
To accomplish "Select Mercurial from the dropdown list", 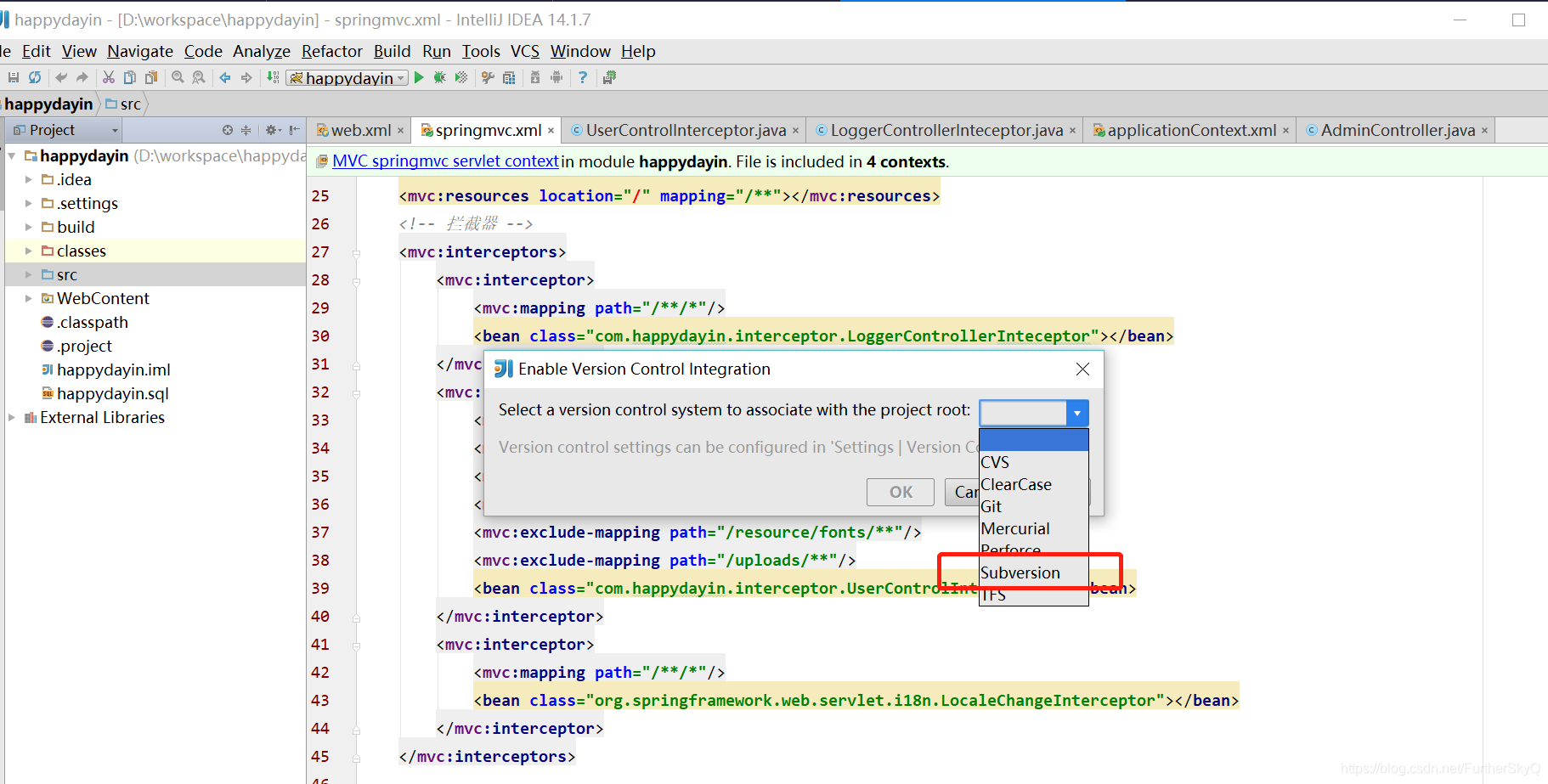I will click(1034, 528).
